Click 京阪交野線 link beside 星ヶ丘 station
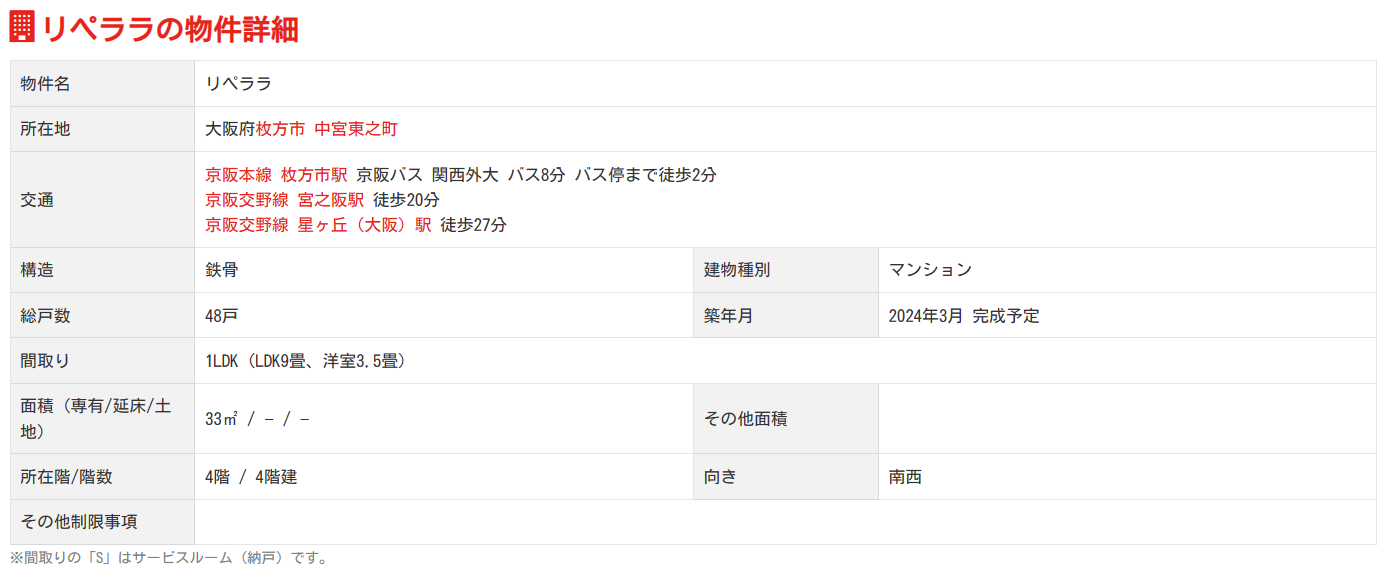 [x=247, y=225]
